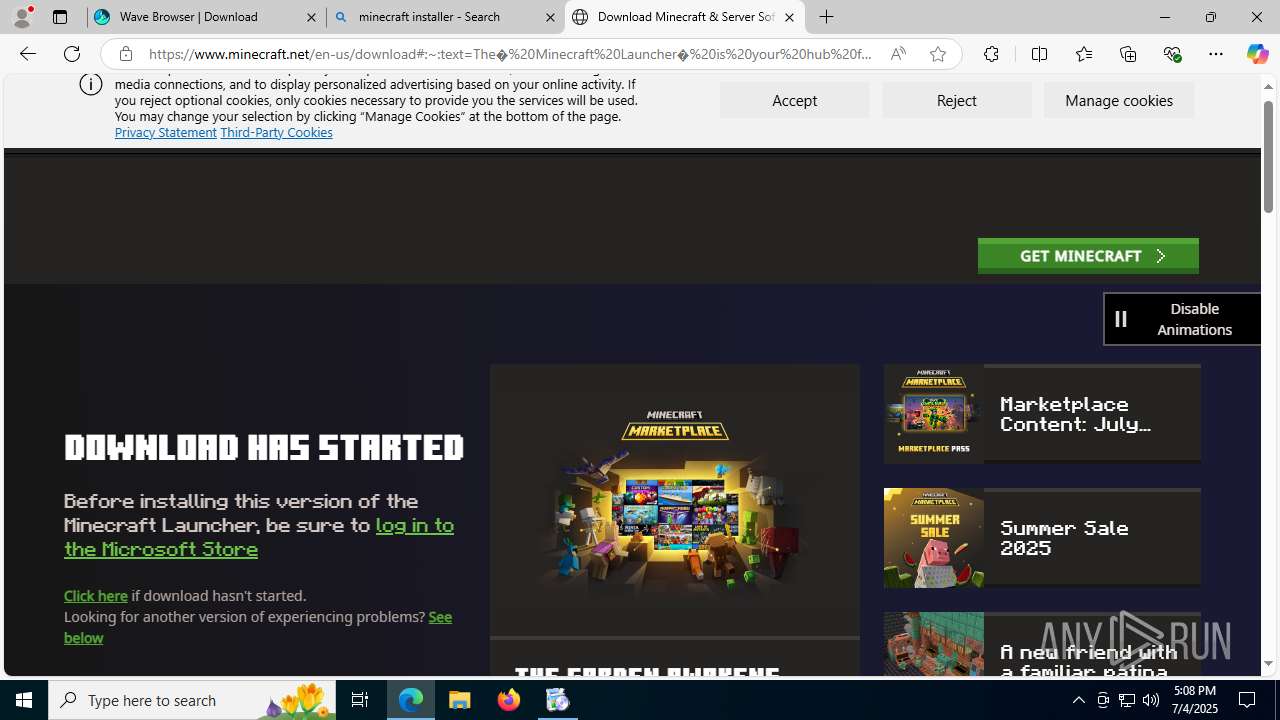Close the Download Minecraft tab
Viewport: 1280px width, 720px height.
point(789,17)
